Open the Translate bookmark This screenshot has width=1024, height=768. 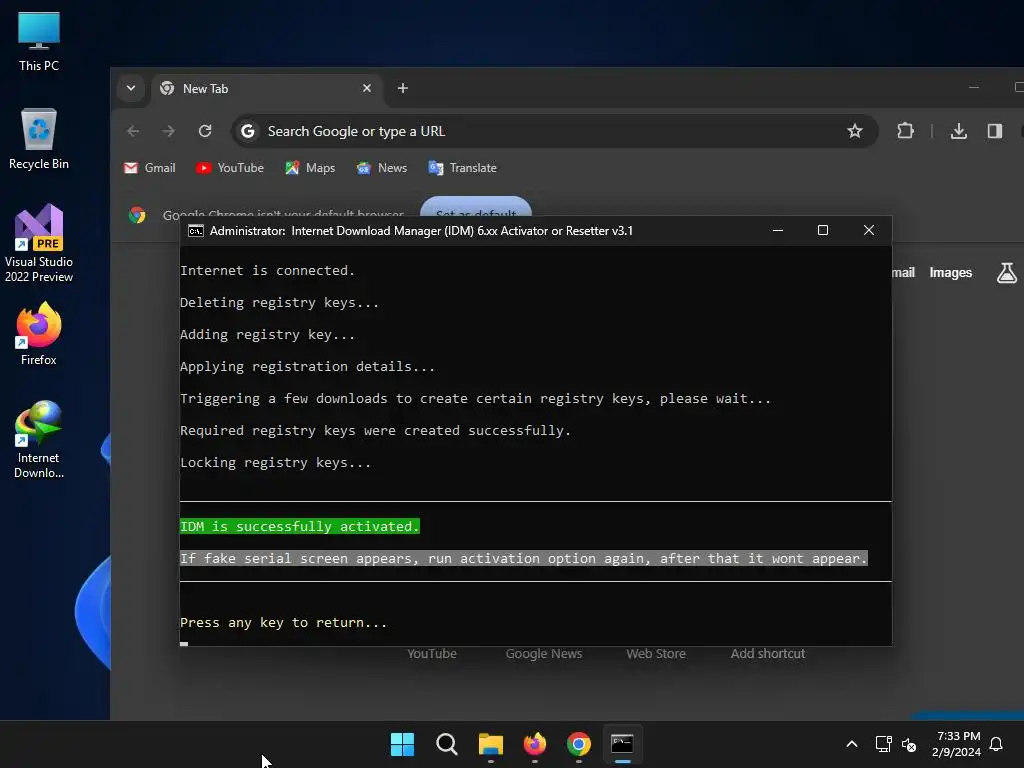pos(462,168)
